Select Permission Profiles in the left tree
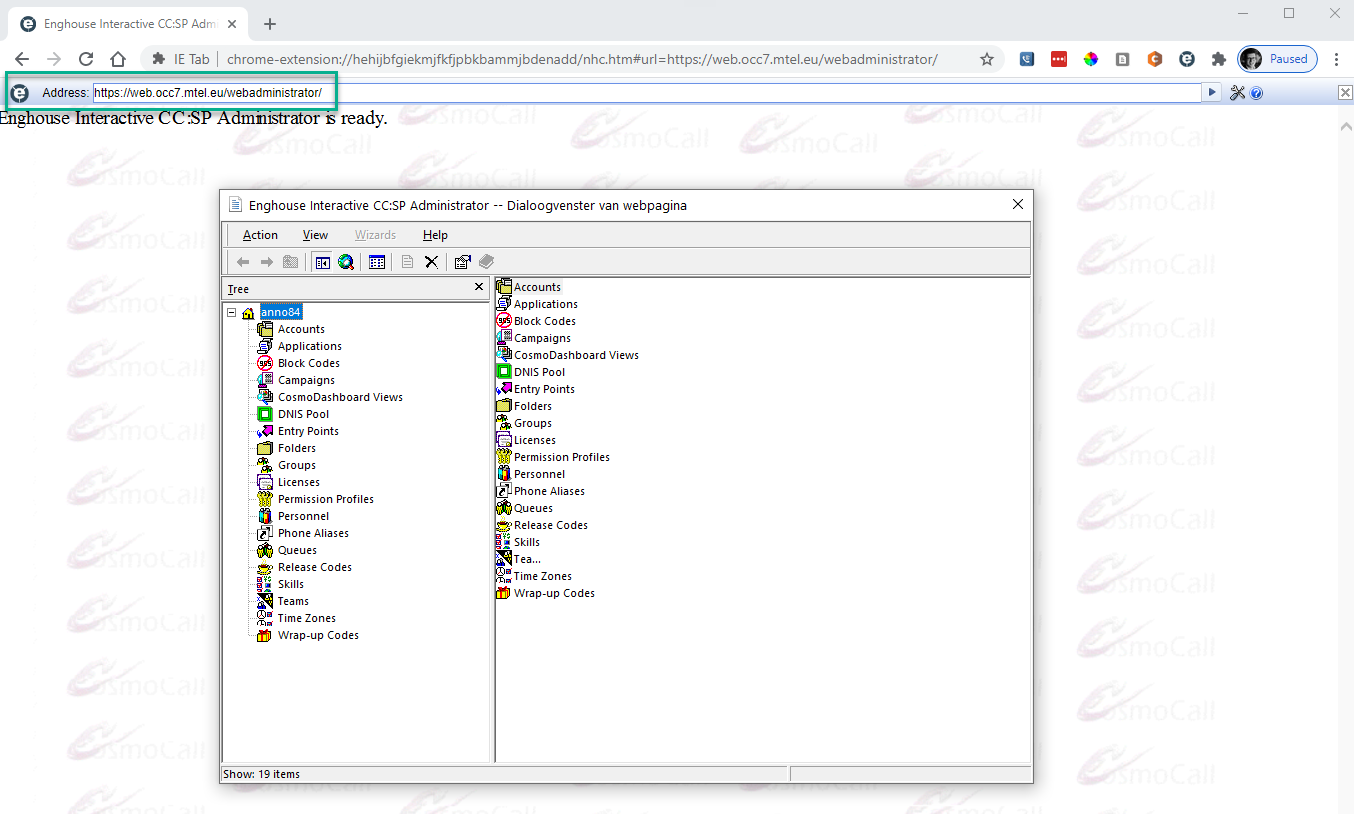 click(x=325, y=499)
